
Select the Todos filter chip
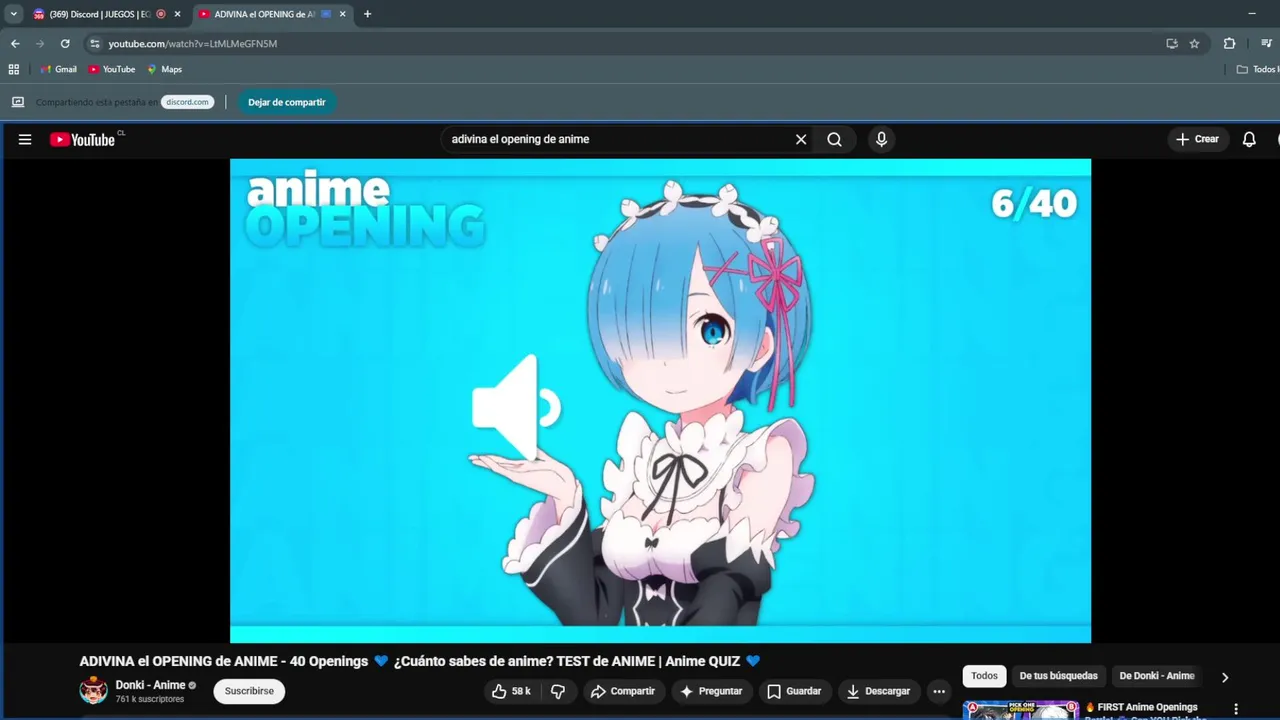[x=985, y=676]
